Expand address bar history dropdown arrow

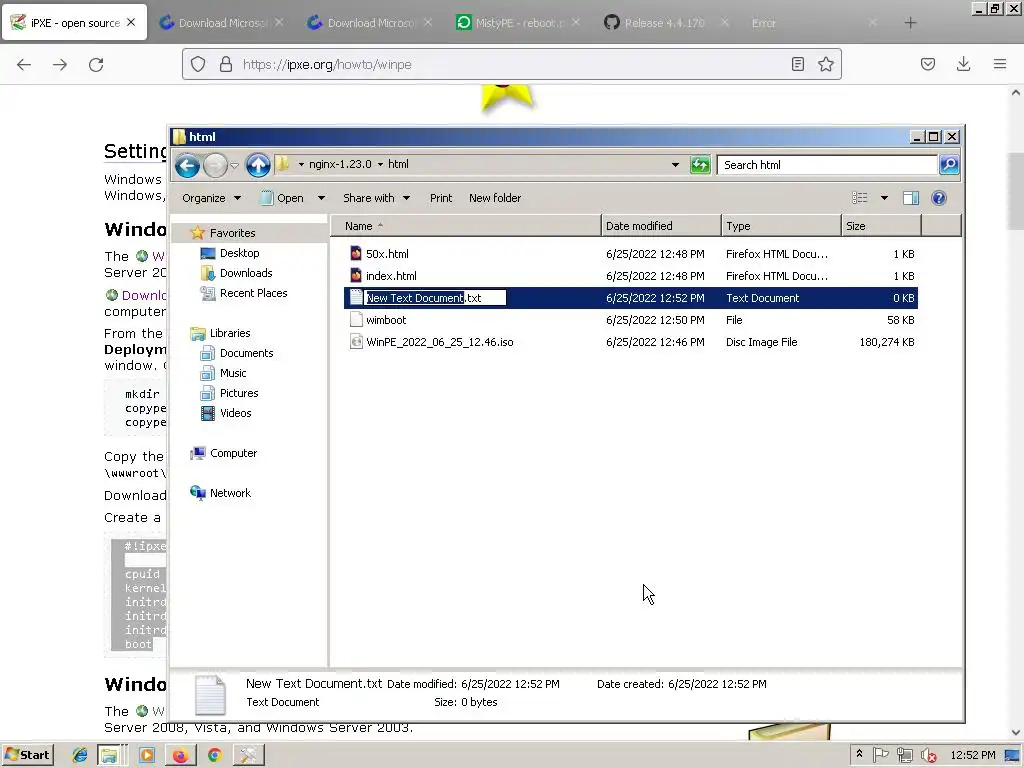(x=675, y=165)
